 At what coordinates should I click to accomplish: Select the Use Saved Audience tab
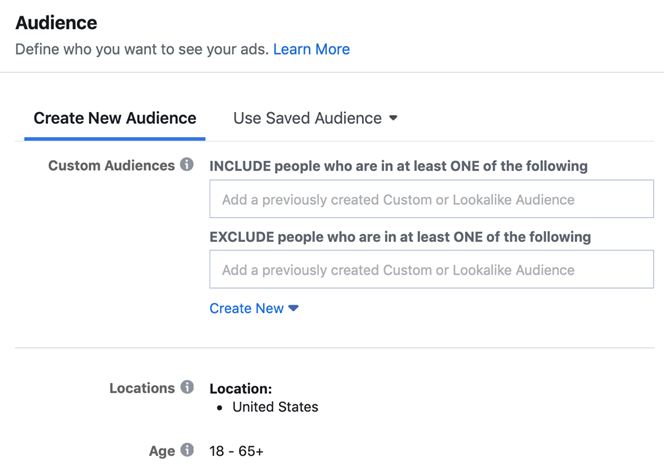(315, 118)
